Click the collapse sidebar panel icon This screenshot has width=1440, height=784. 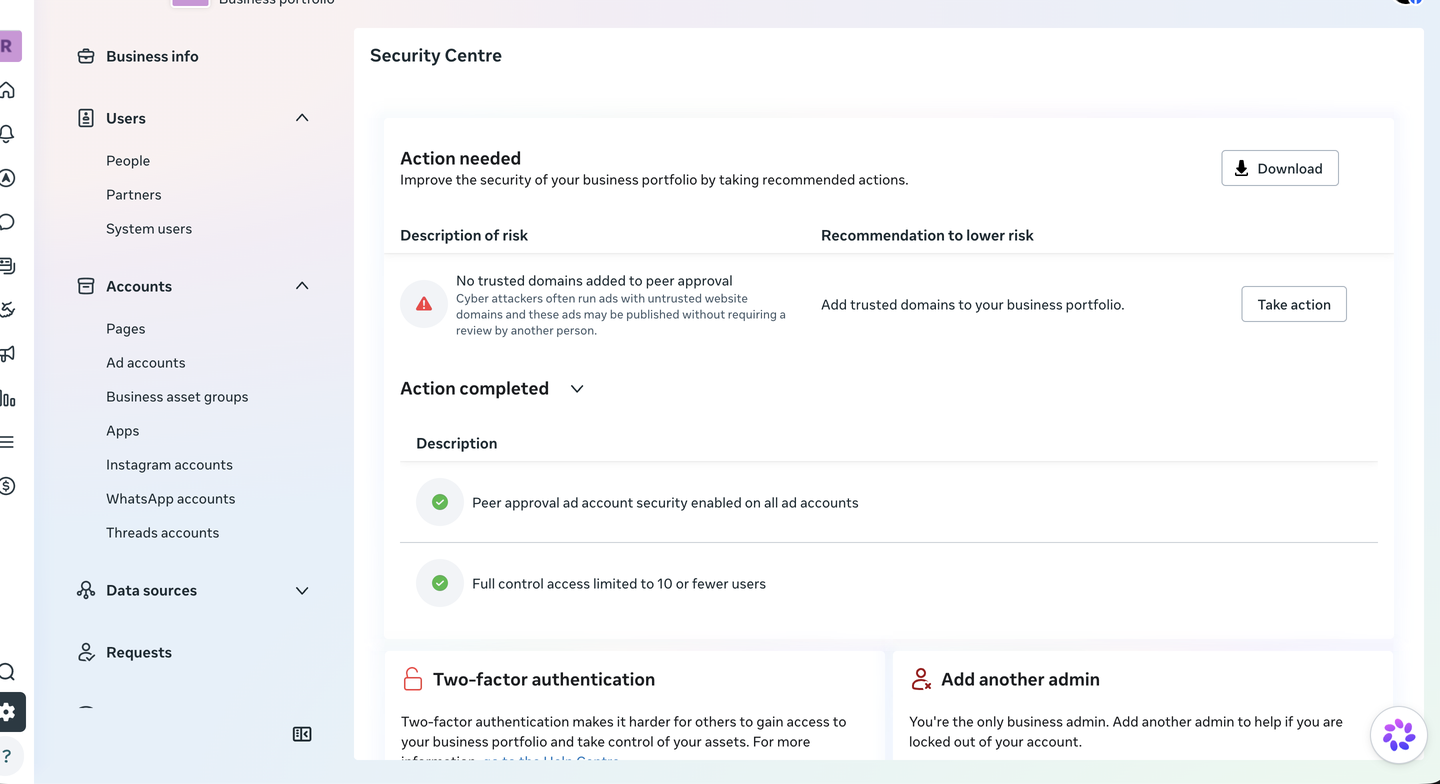coord(302,734)
